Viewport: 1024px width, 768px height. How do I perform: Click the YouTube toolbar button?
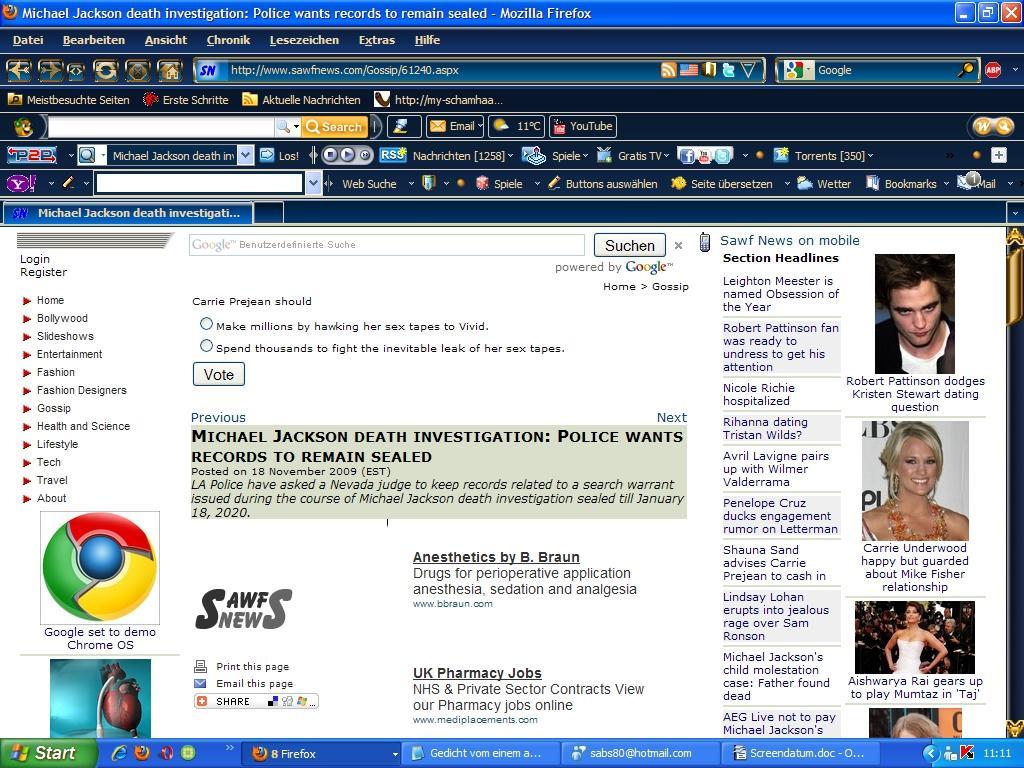point(583,126)
